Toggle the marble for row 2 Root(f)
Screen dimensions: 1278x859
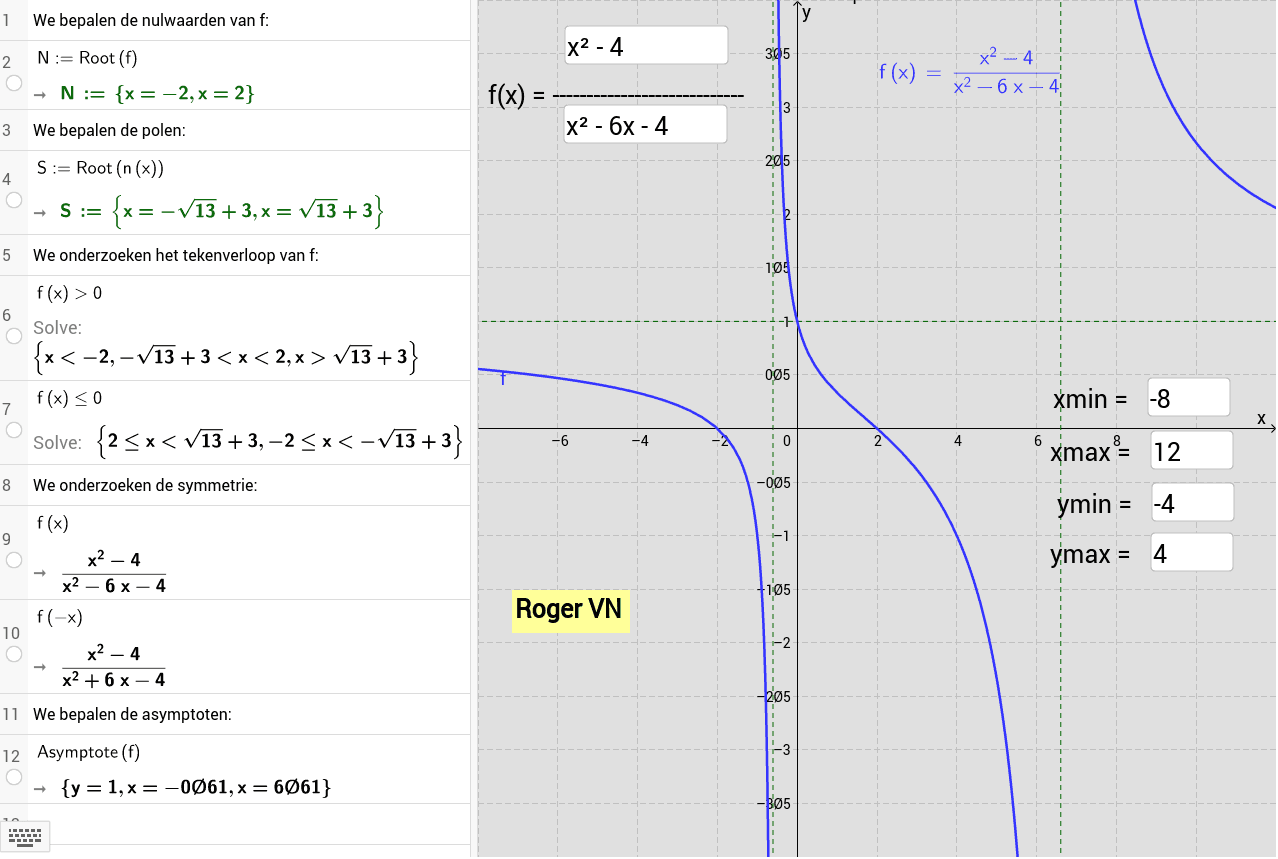[14, 83]
